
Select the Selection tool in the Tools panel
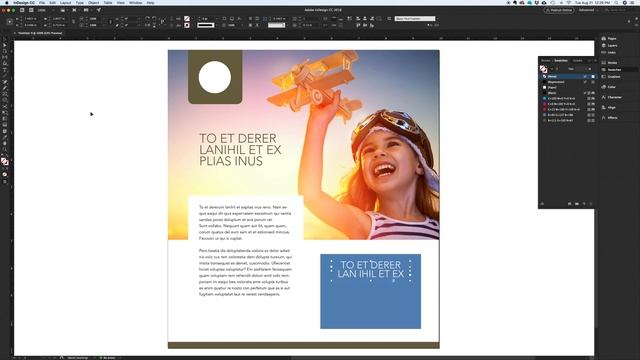click(x=4, y=40)
